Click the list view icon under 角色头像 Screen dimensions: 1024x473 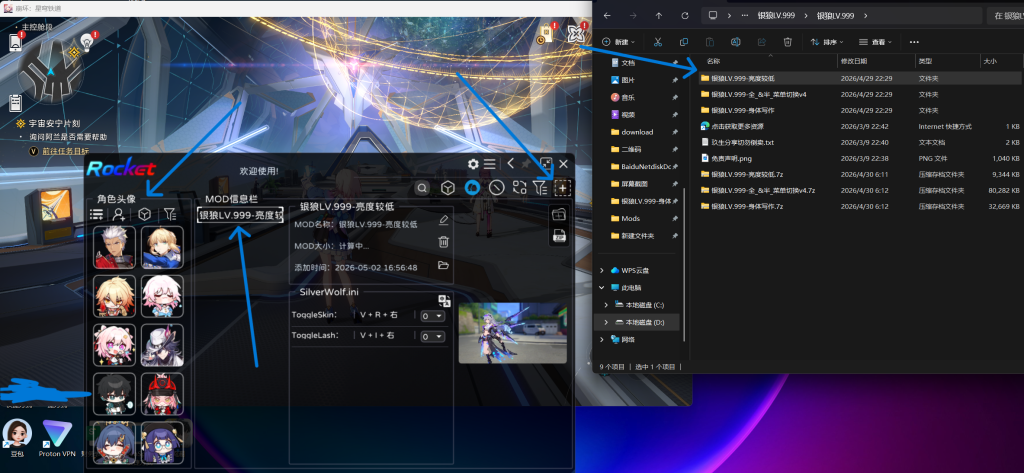coord(97,214)
